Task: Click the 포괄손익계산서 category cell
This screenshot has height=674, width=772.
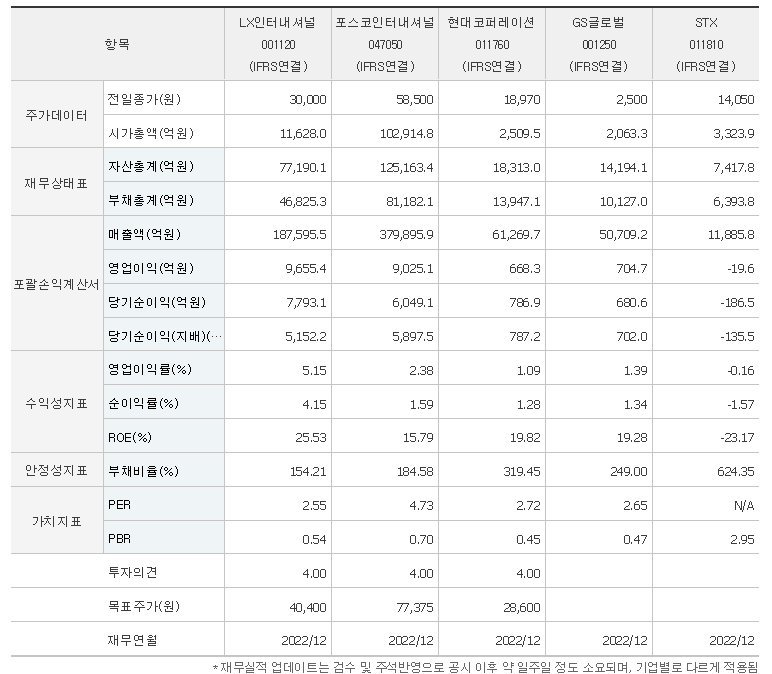Action: pyautogui.click(x=57, y=285)
